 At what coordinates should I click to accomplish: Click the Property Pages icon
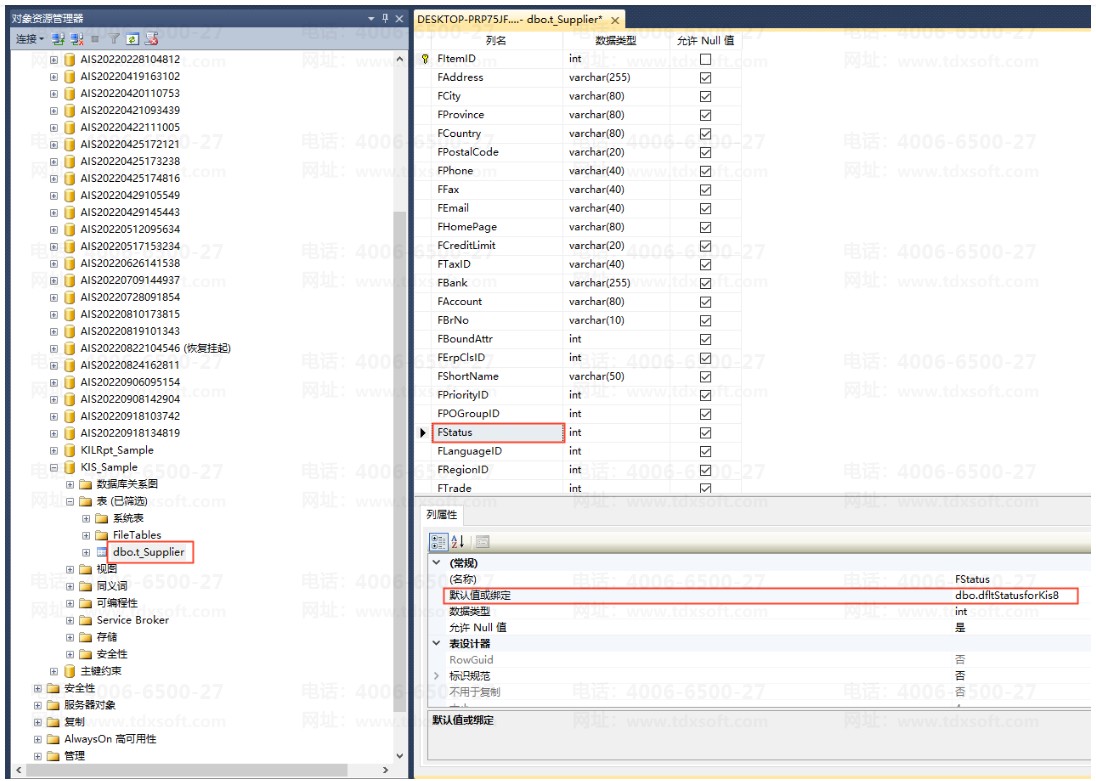[x=482, y=542]
